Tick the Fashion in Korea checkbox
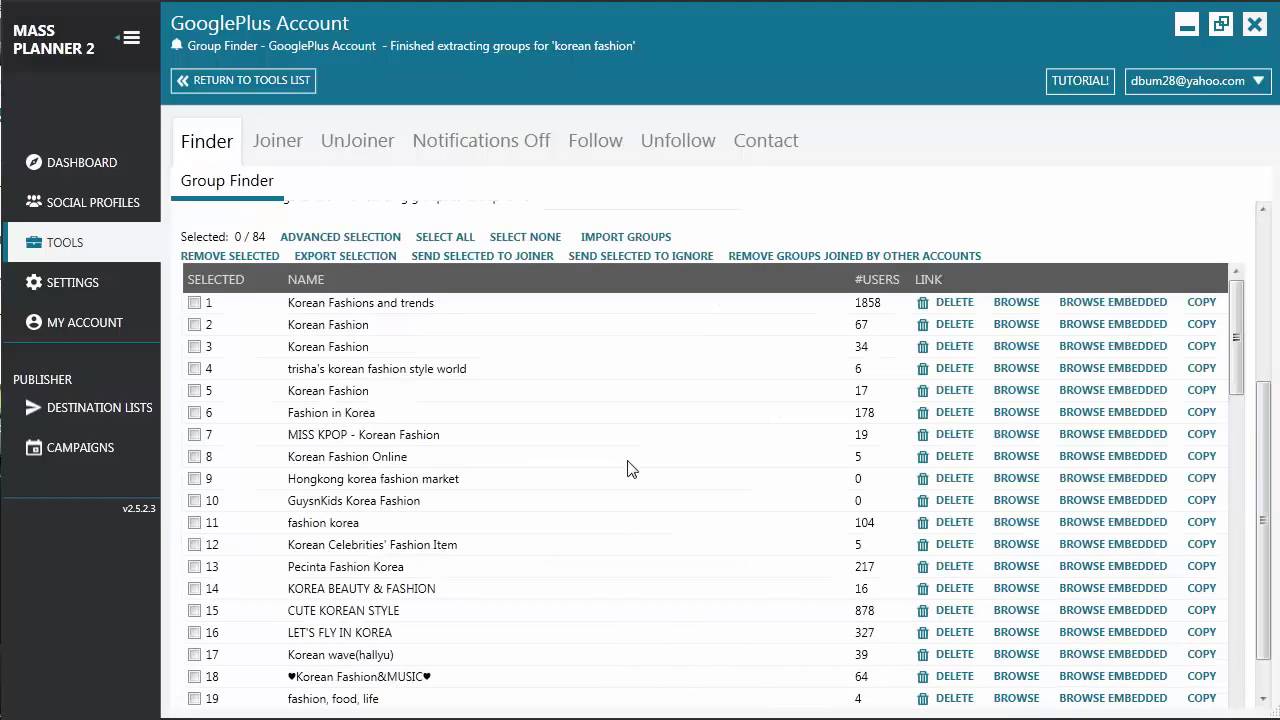 (x=194, y=413)
